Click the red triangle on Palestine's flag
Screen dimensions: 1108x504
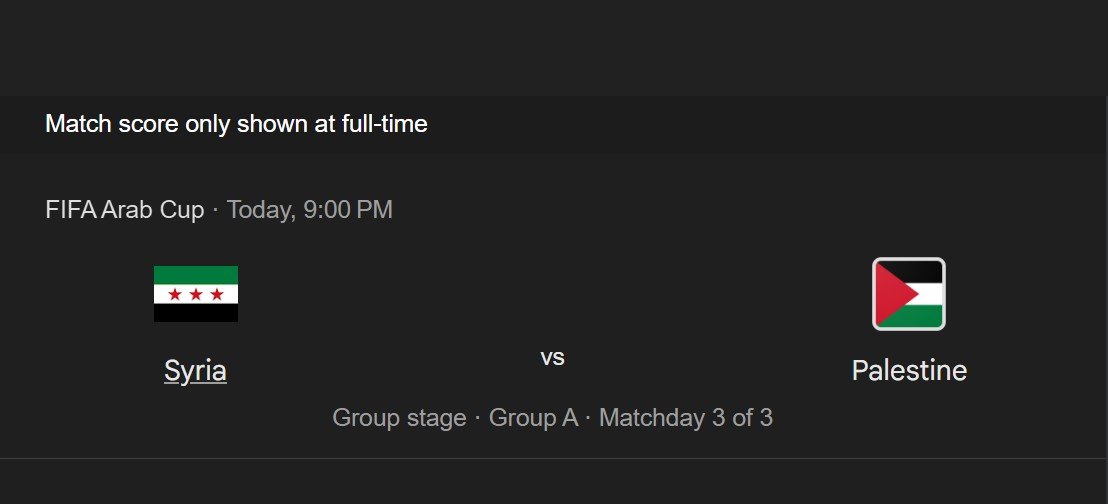pyautogui.click(x=886, y=294)
